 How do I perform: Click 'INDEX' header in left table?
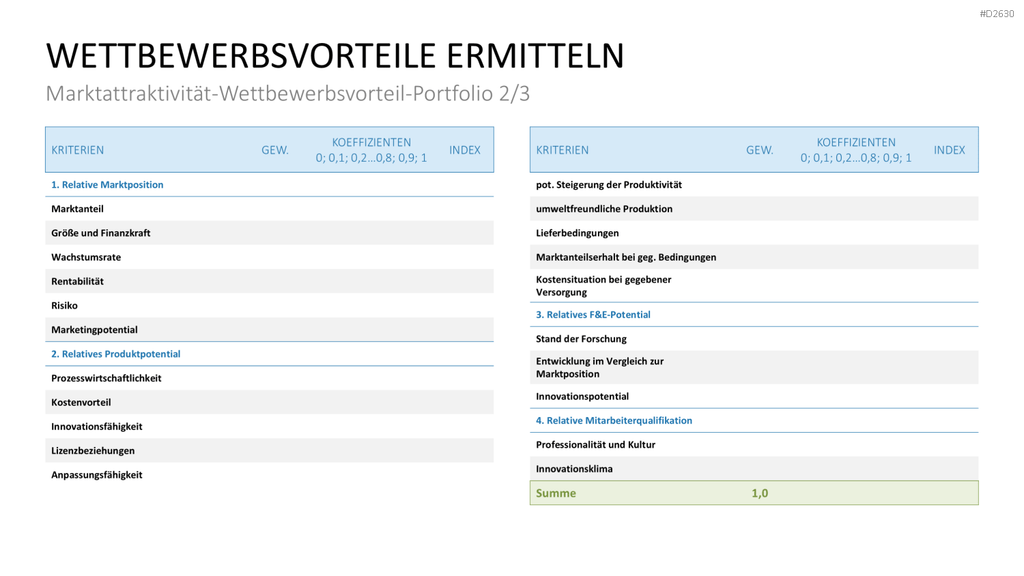click(x=464, y=150)
